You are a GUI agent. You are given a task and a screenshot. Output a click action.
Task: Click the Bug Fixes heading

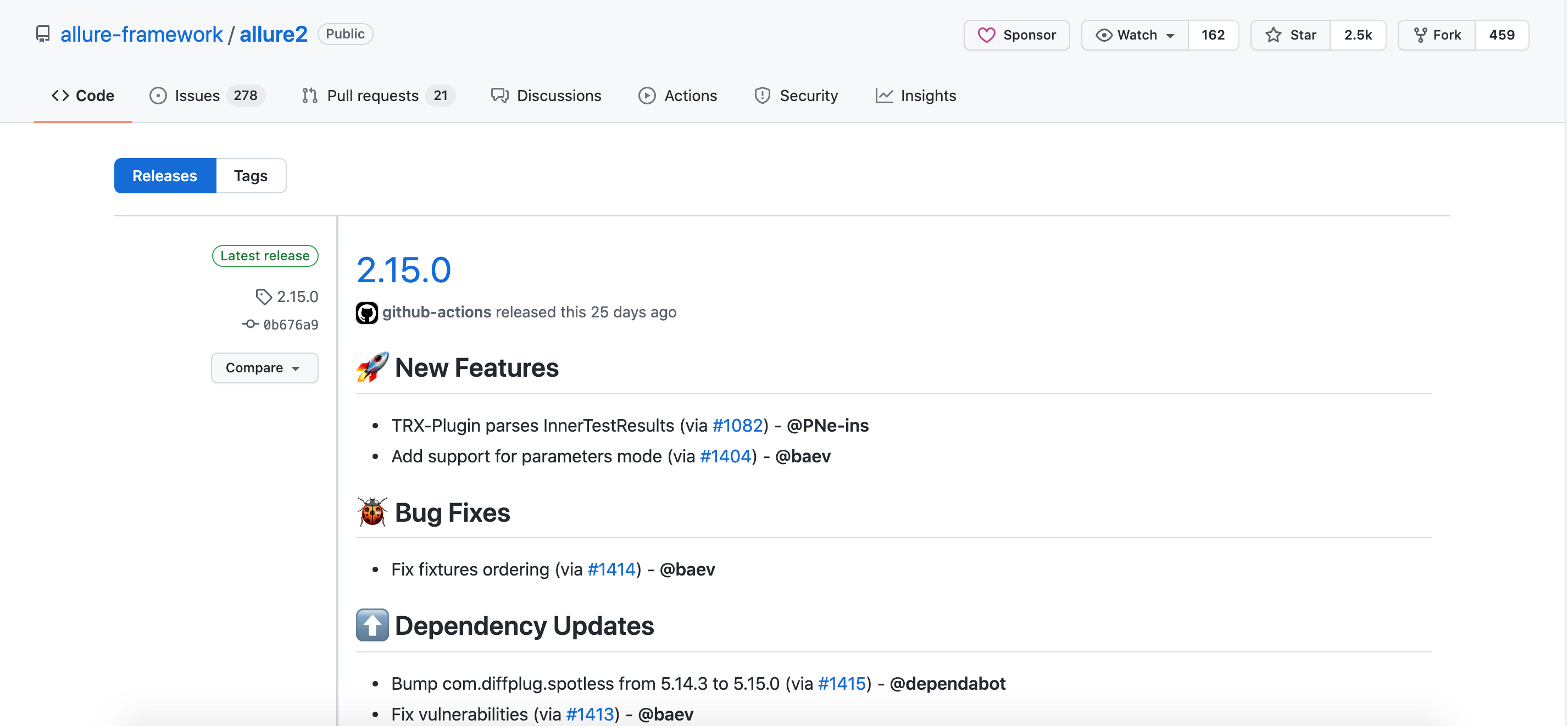[x=452, y=512]
